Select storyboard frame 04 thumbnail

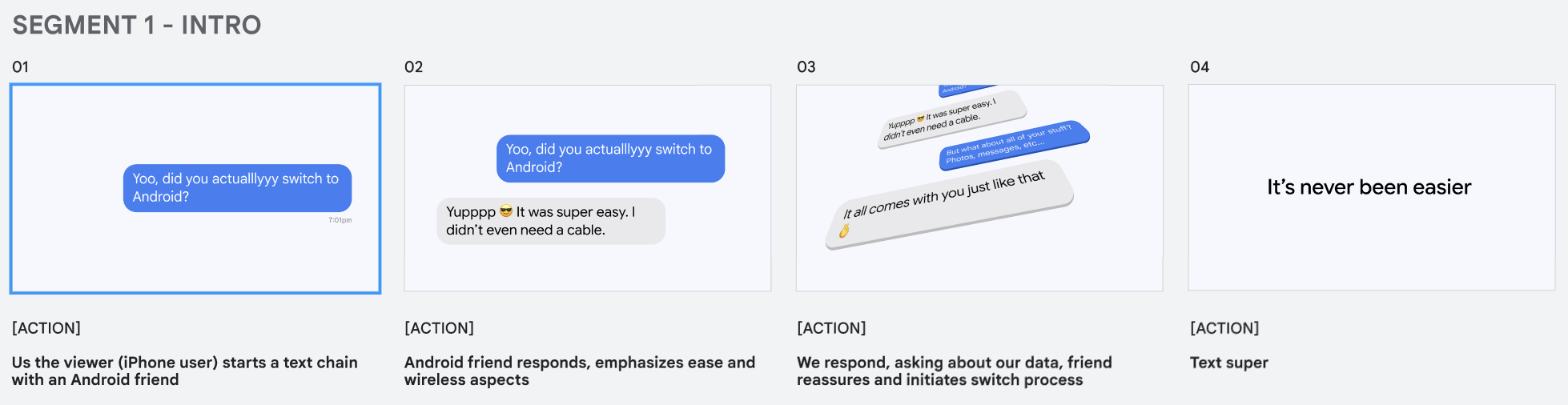click(x=1372, y=187)
